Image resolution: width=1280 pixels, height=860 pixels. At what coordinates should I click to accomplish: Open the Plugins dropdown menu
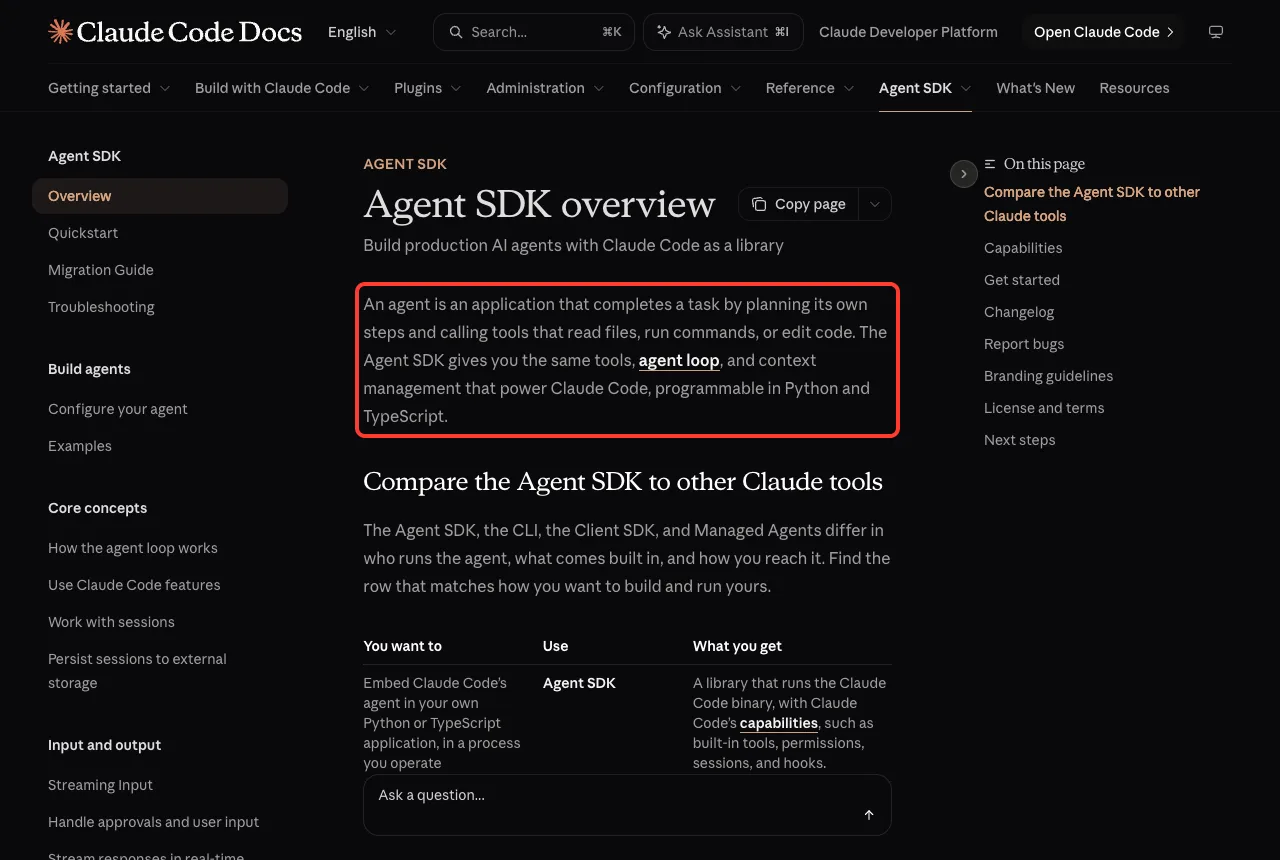428,88
